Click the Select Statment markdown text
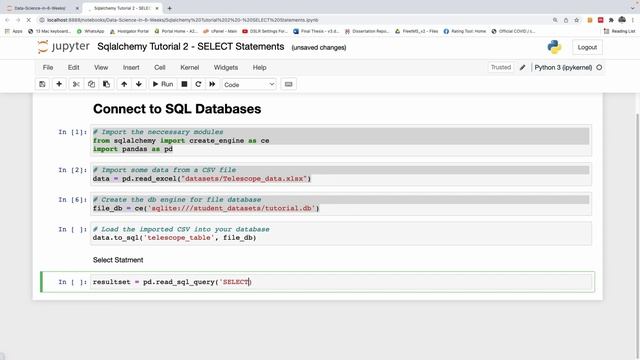Screen dimensions: 640x360 pyautogui.click(x=118, y=260)
